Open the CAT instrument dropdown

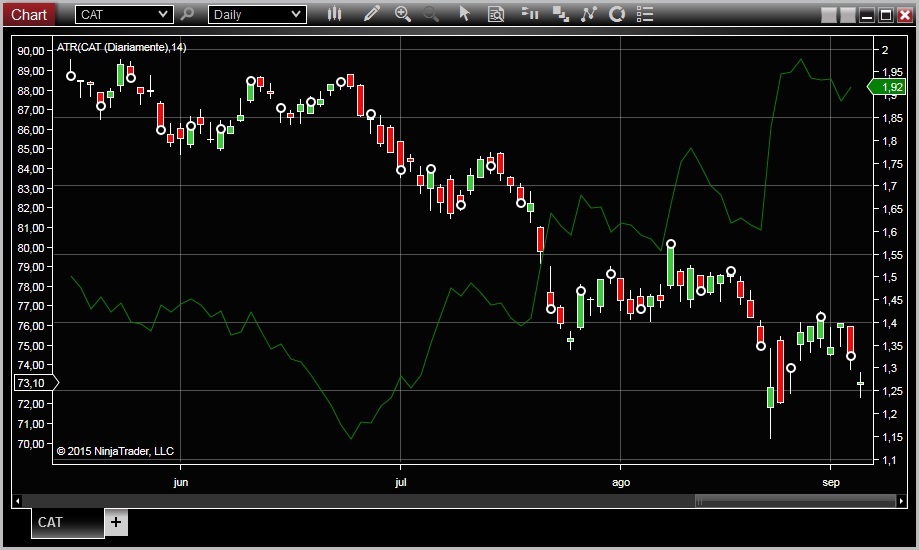124,15
